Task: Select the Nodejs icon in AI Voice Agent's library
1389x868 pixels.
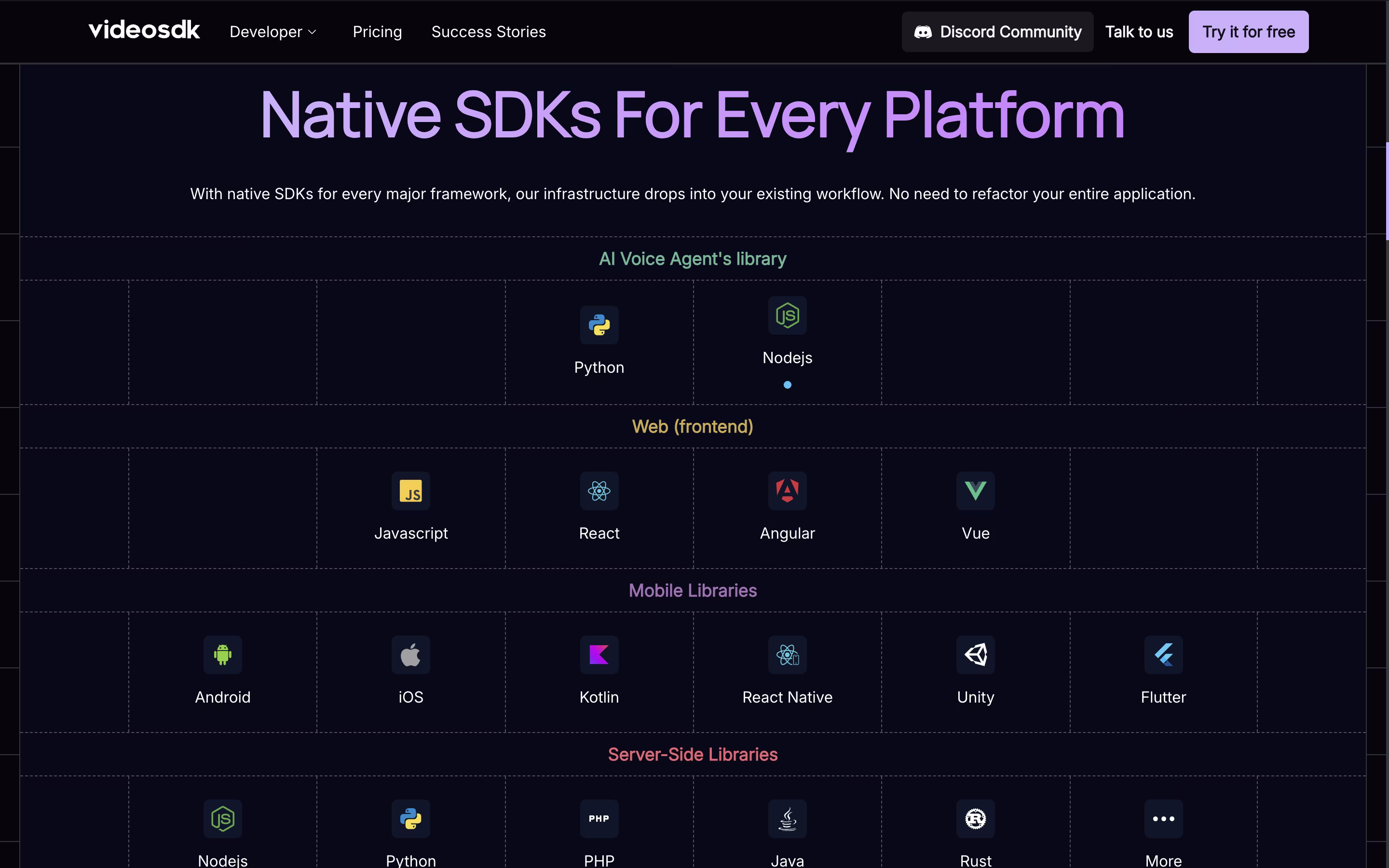Action: pos(787,315)
